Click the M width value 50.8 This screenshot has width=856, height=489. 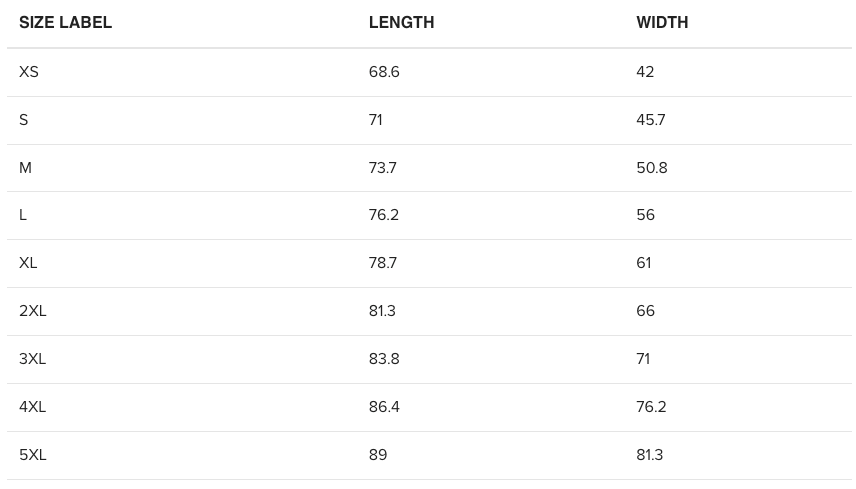(651, 168)
